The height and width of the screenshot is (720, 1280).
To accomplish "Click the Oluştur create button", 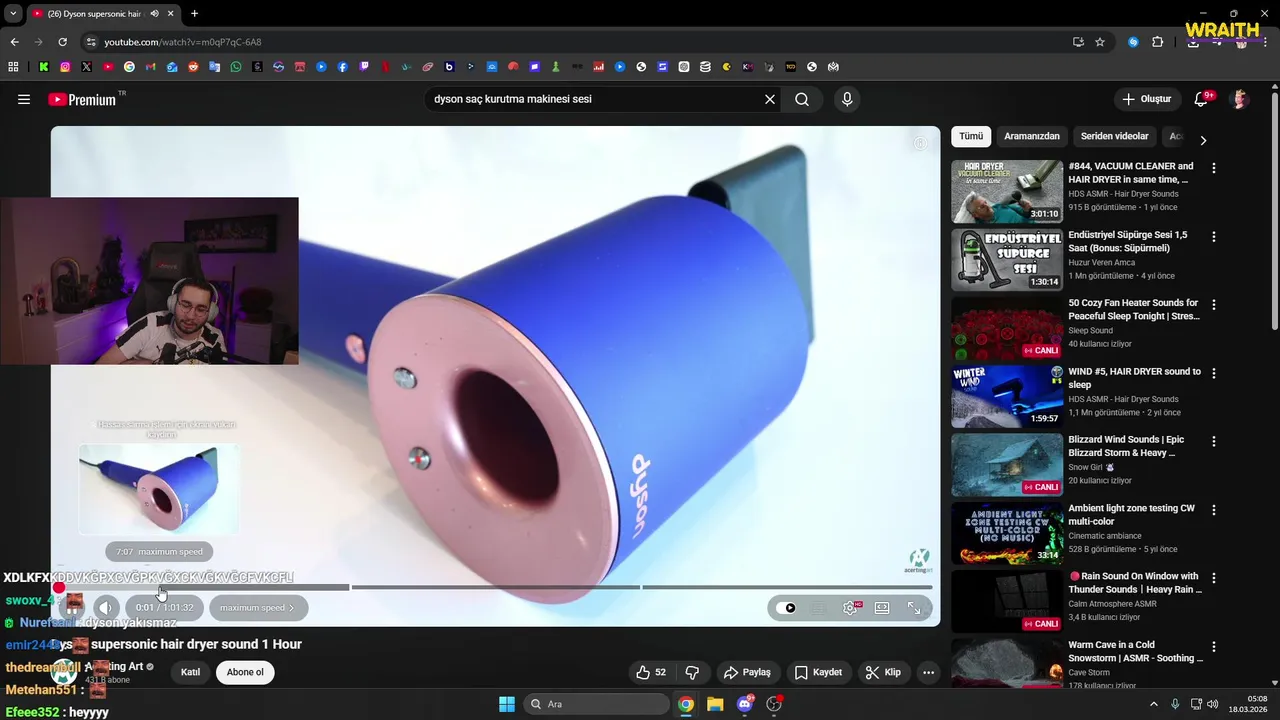I will (1146, 99).
